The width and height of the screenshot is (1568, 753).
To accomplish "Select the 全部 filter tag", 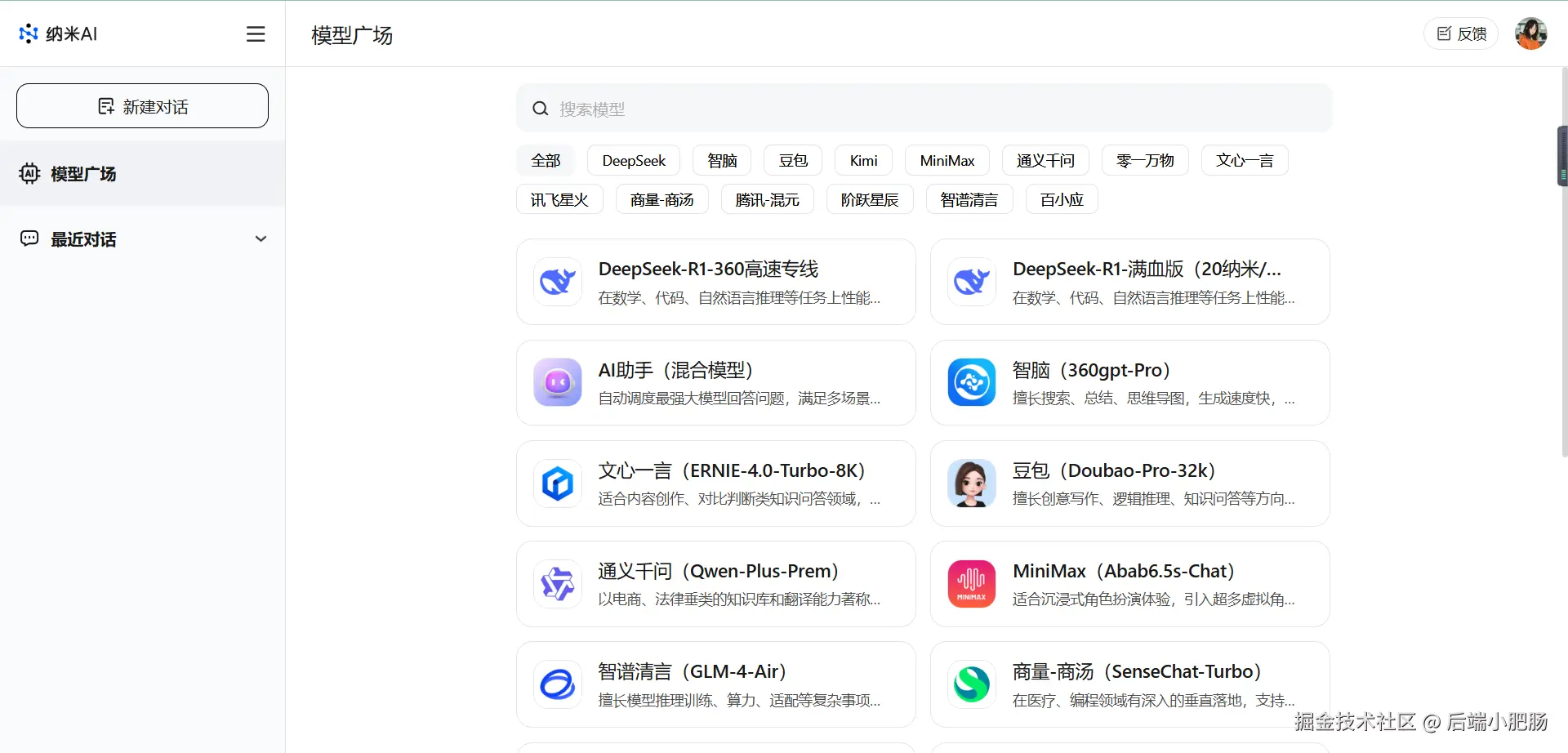I will (546, 160).
